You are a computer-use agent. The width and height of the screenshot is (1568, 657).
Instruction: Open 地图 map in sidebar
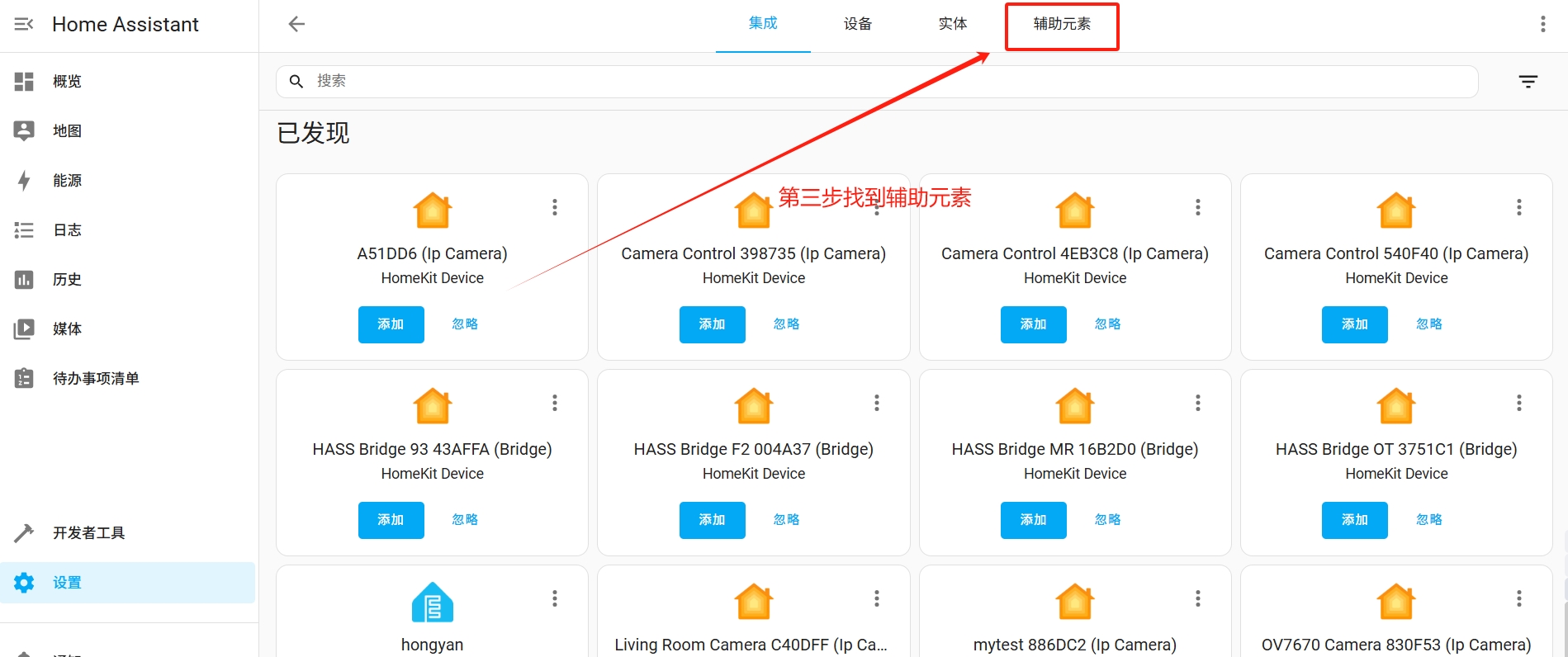(x=128, y=130)
